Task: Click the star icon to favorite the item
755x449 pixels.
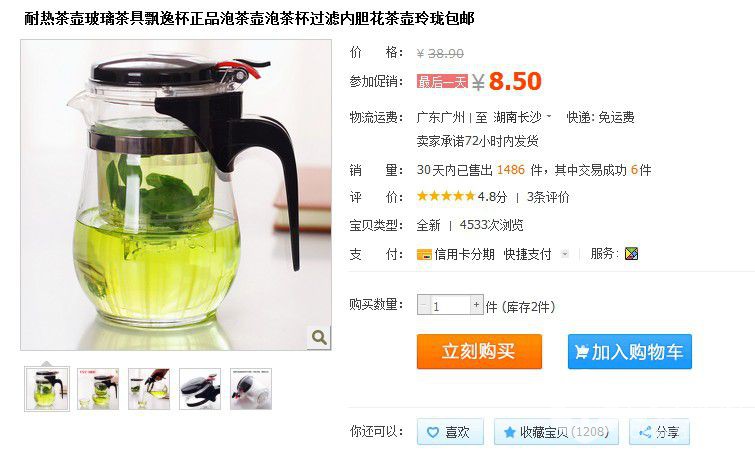Action: (509, 432)
